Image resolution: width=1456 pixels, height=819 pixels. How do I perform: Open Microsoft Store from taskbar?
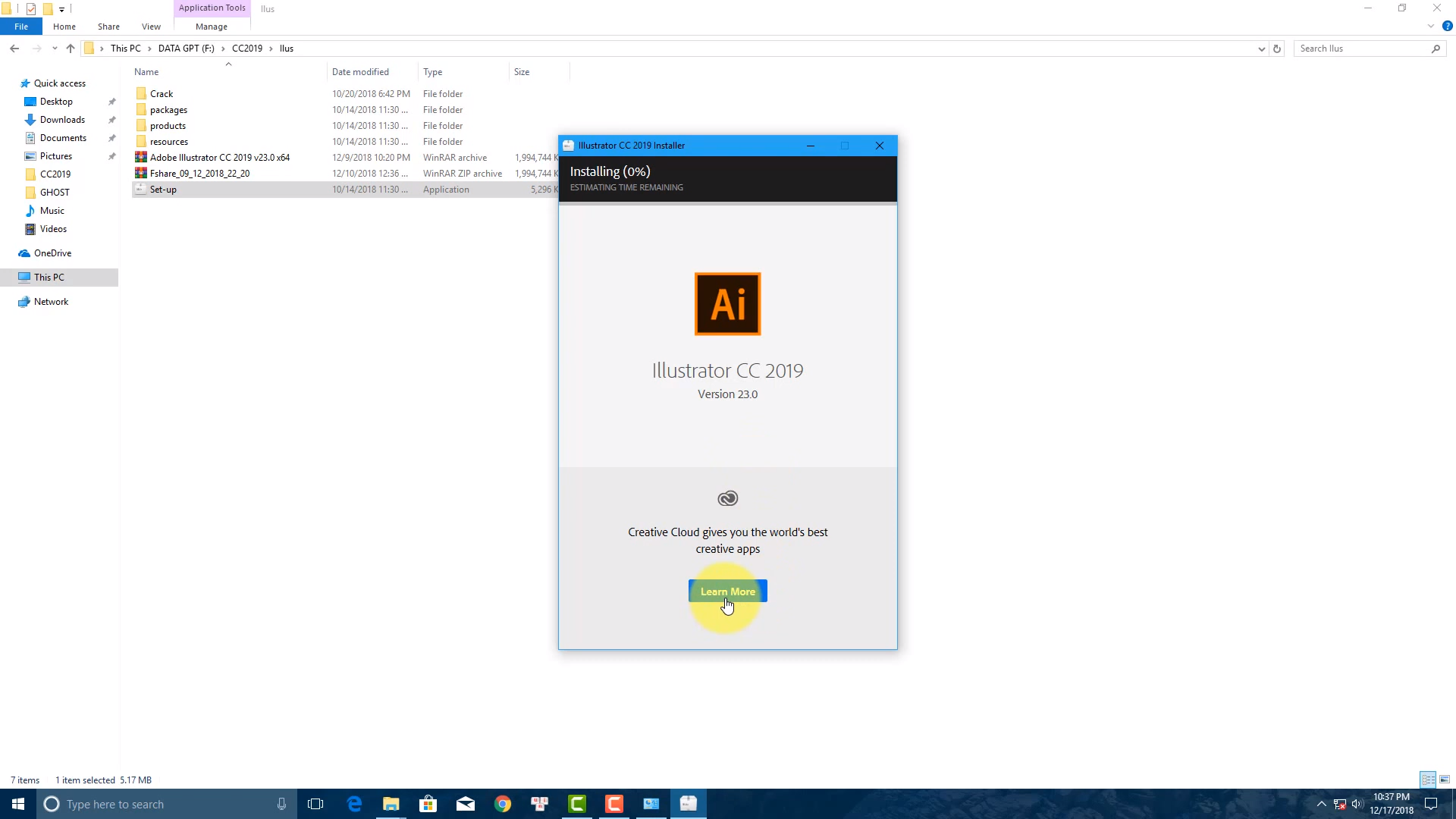click(428, 804)
